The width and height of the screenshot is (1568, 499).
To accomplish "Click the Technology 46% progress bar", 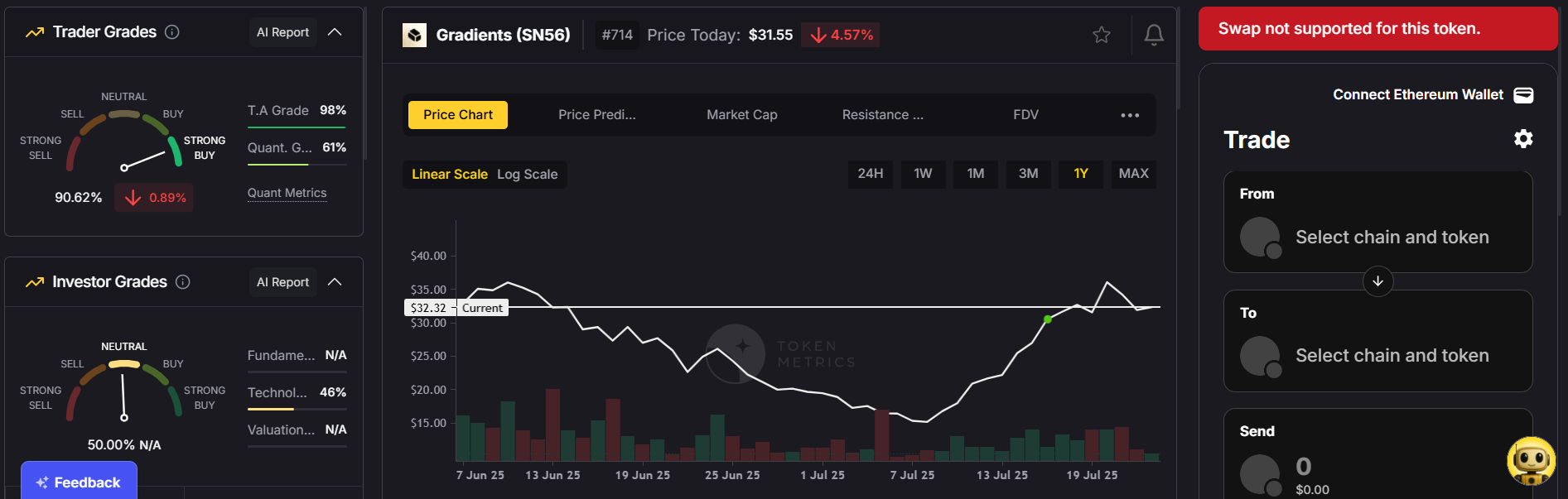I will pyautogui.click(x=297, y=409).
